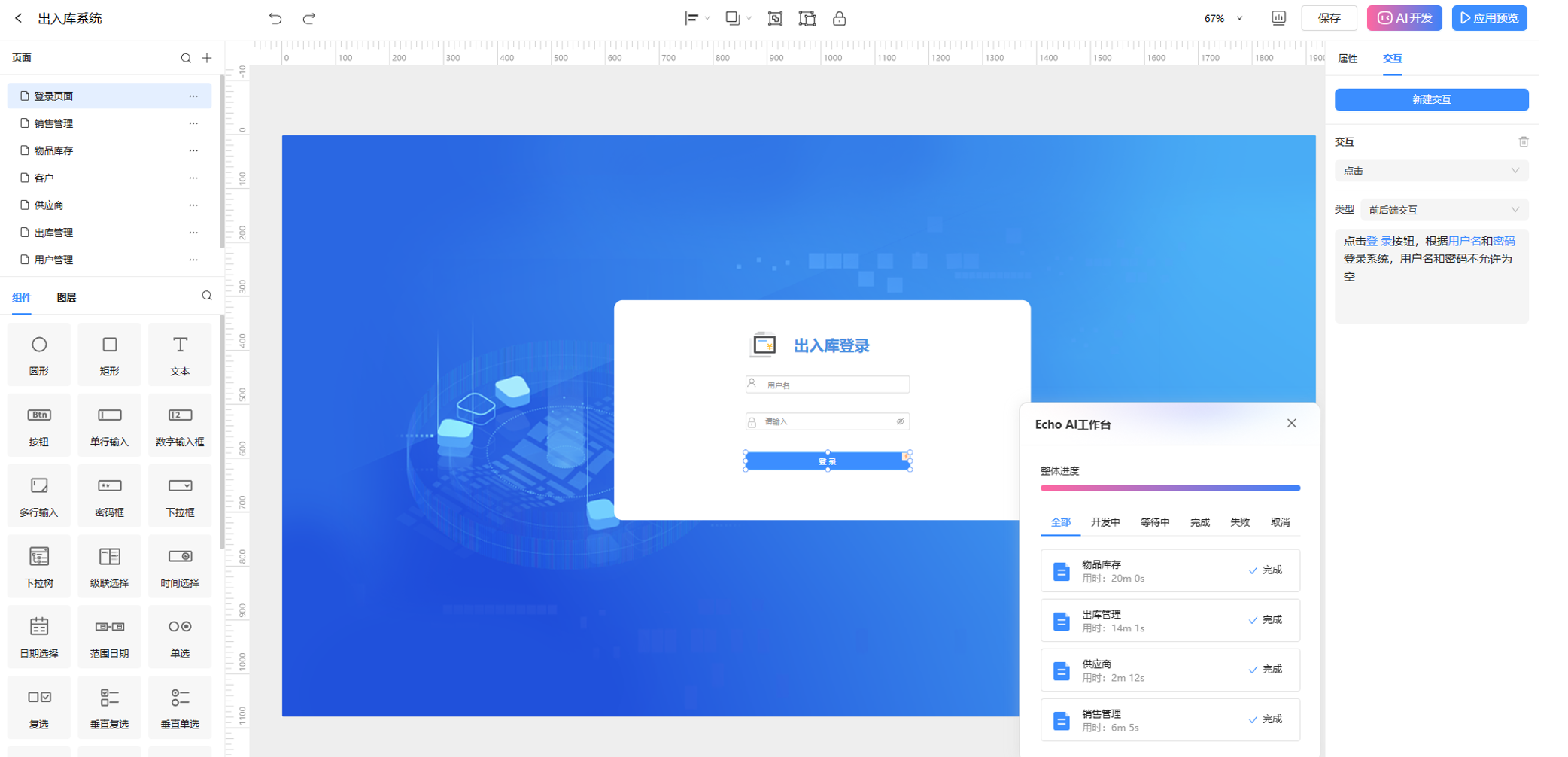Screen dimensions: 1568x757
Task: Select the 日期选择 date picker component
Action: 38,637
